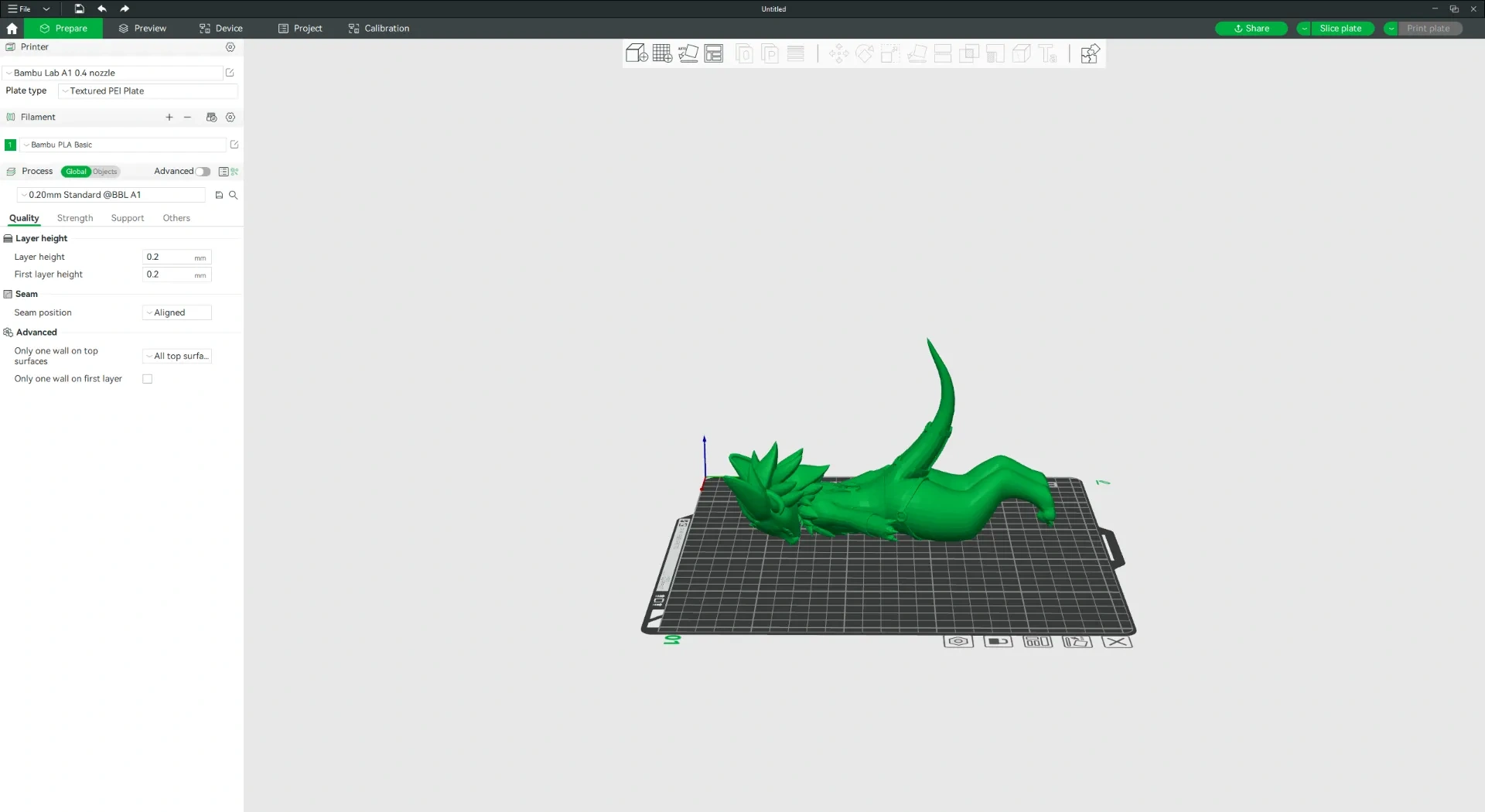Select the Move tool in the toolbar
This screenshot has width=1485, height=812.
coord(839,53)
